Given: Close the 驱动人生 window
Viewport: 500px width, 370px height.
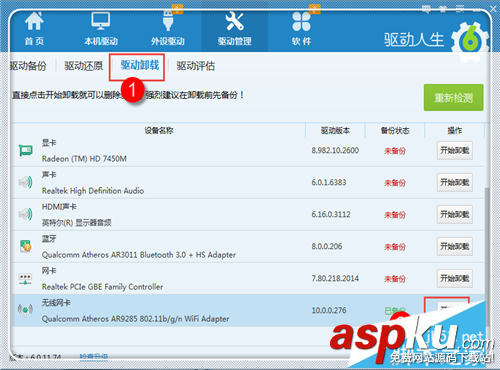Looking at the screenshot, I should (493, 9).
